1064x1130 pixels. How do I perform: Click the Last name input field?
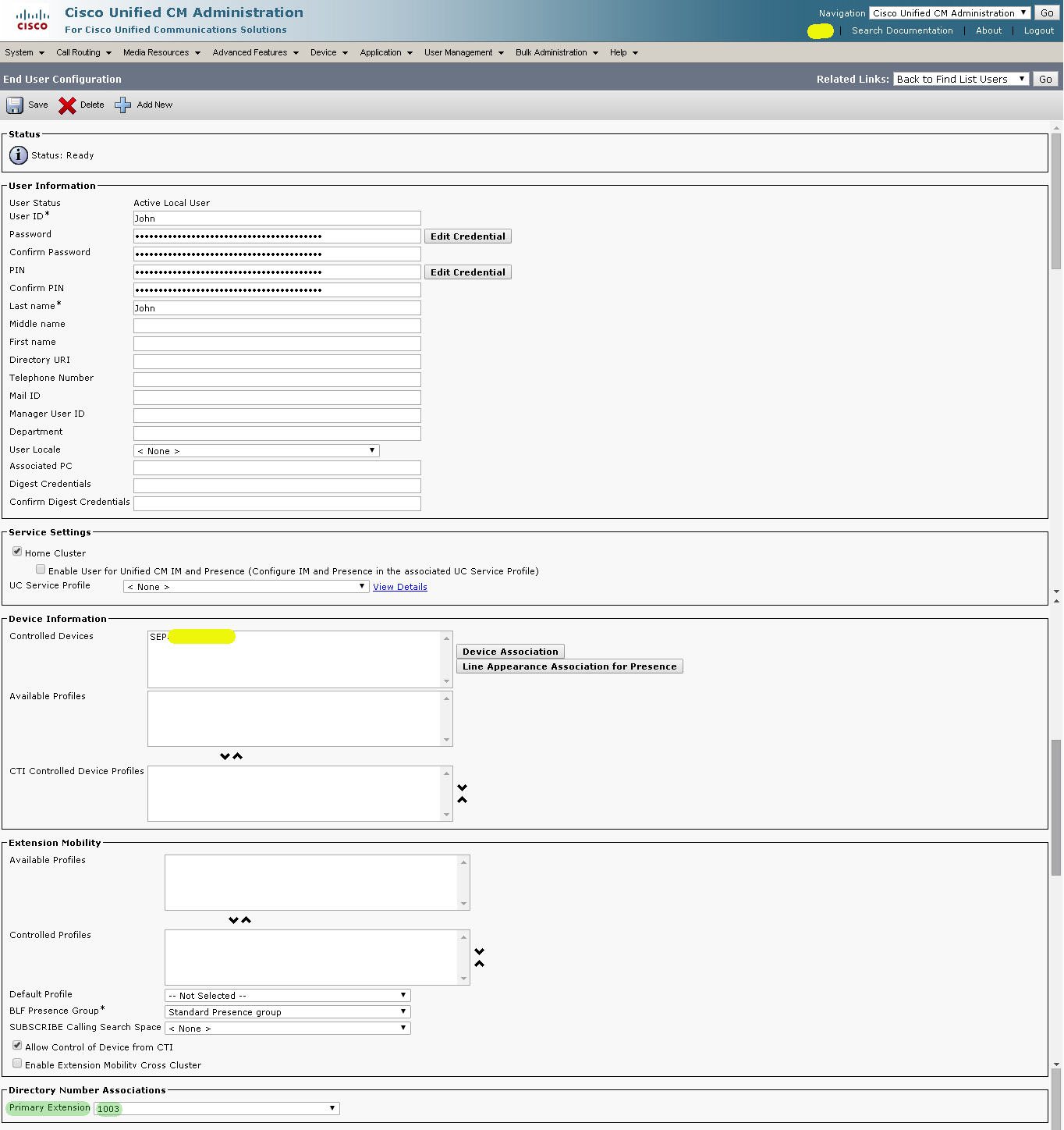pos(277,308)
